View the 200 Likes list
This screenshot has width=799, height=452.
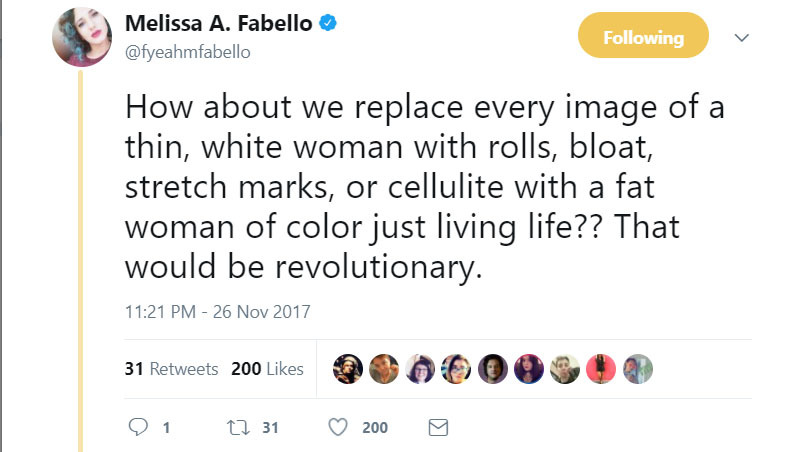pyautogui.click(x=267, y=369)
